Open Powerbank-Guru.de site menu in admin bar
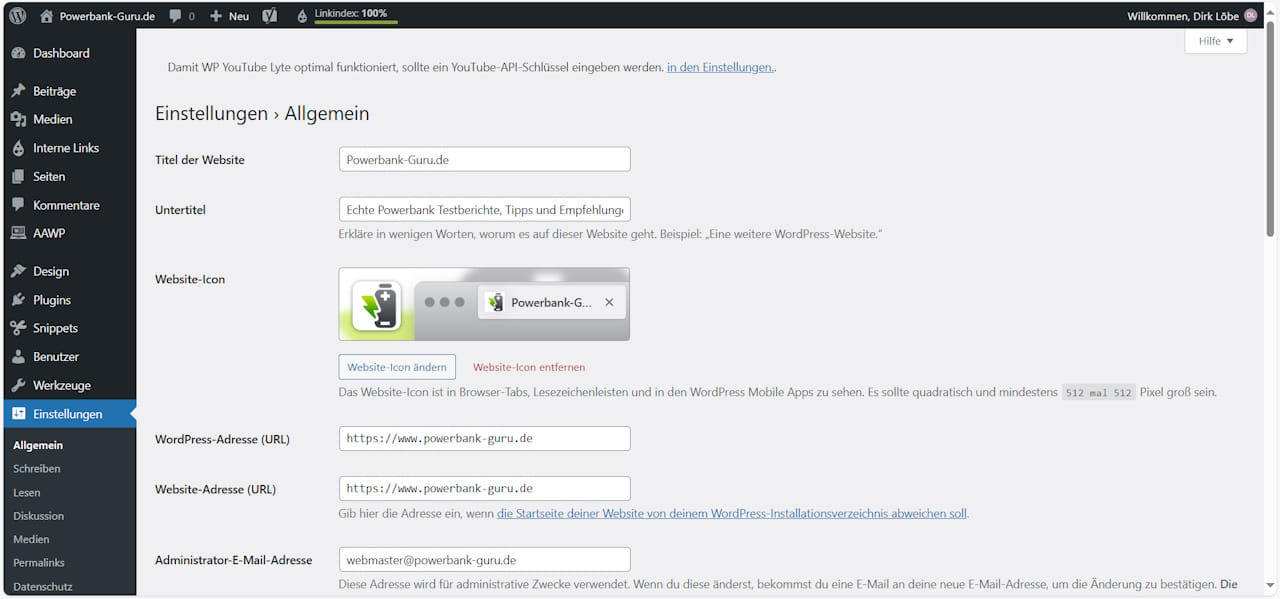Viewport: 1280px width, 599px height. click(x=98, y=16)
